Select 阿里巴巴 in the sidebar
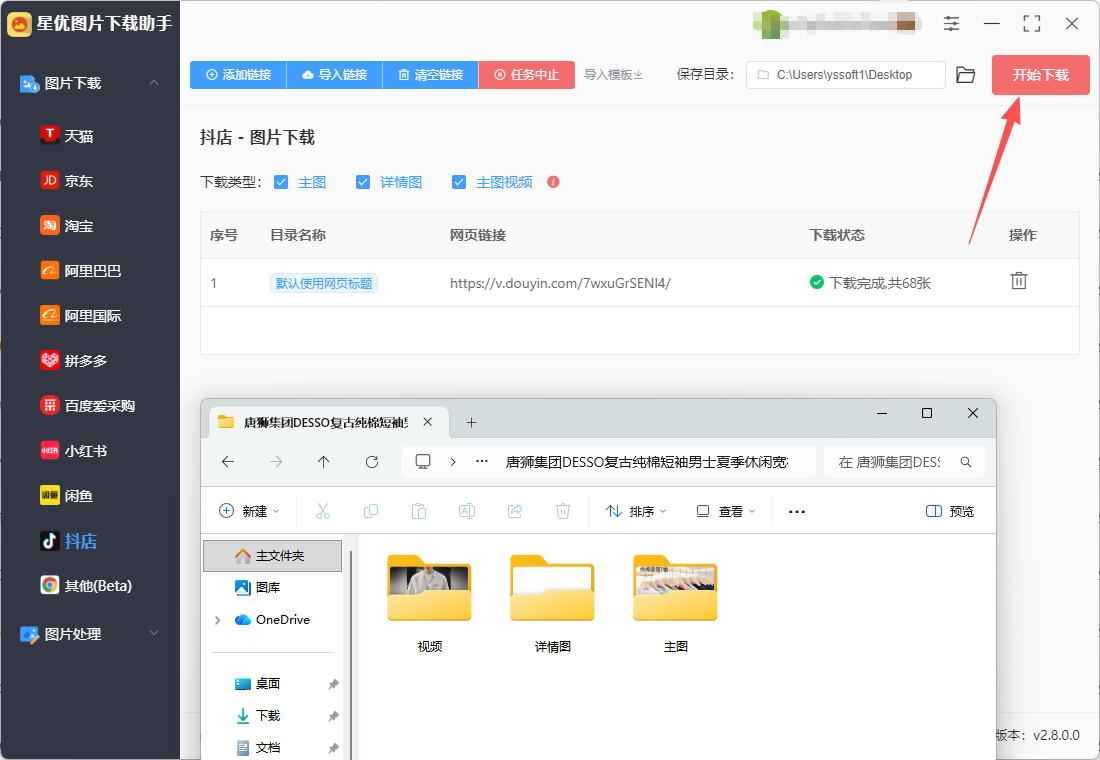Viewport: 1100px width, 760px height. (x=81, y=270)
